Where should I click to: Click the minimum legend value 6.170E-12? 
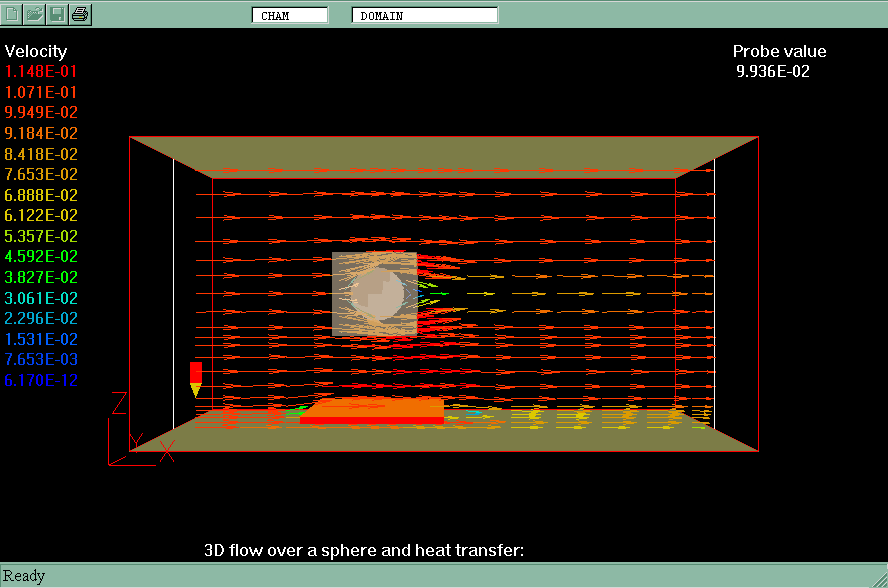41,380
